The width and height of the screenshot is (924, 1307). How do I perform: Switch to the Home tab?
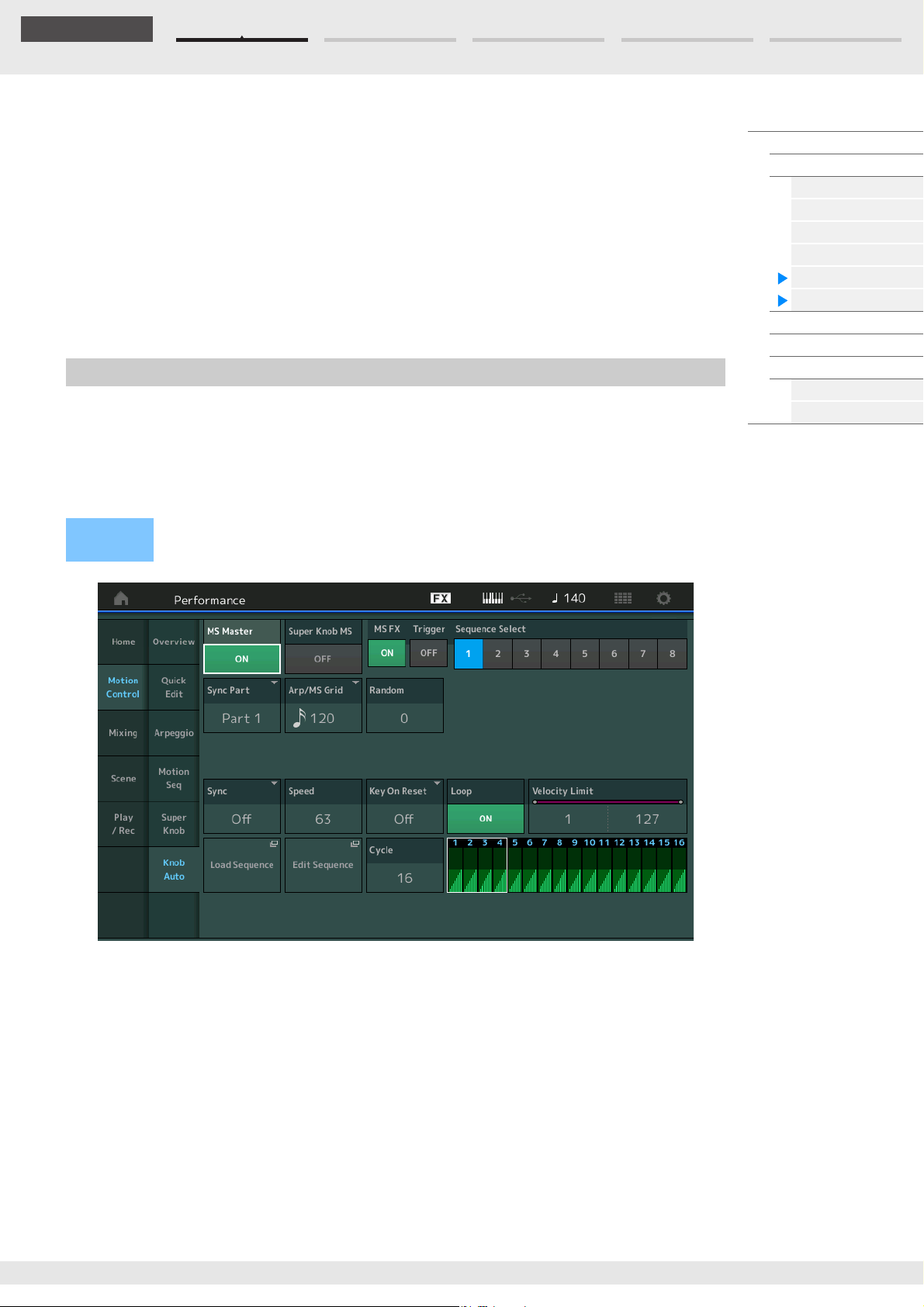[123, 642]
